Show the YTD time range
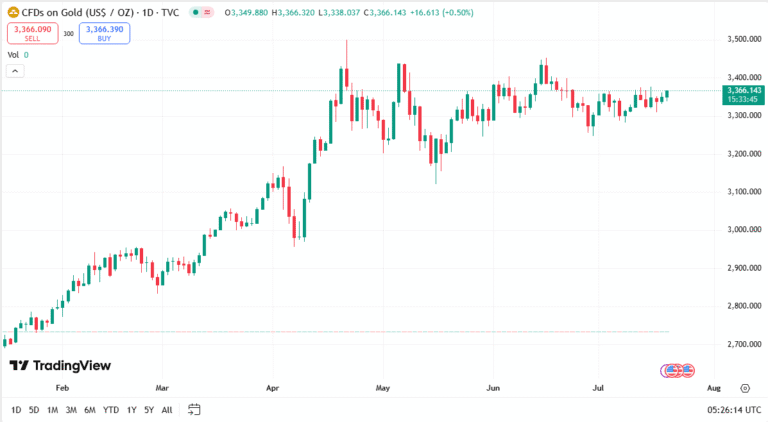The width and height of the screenshot is (768, 422). [x=111, y=410]
